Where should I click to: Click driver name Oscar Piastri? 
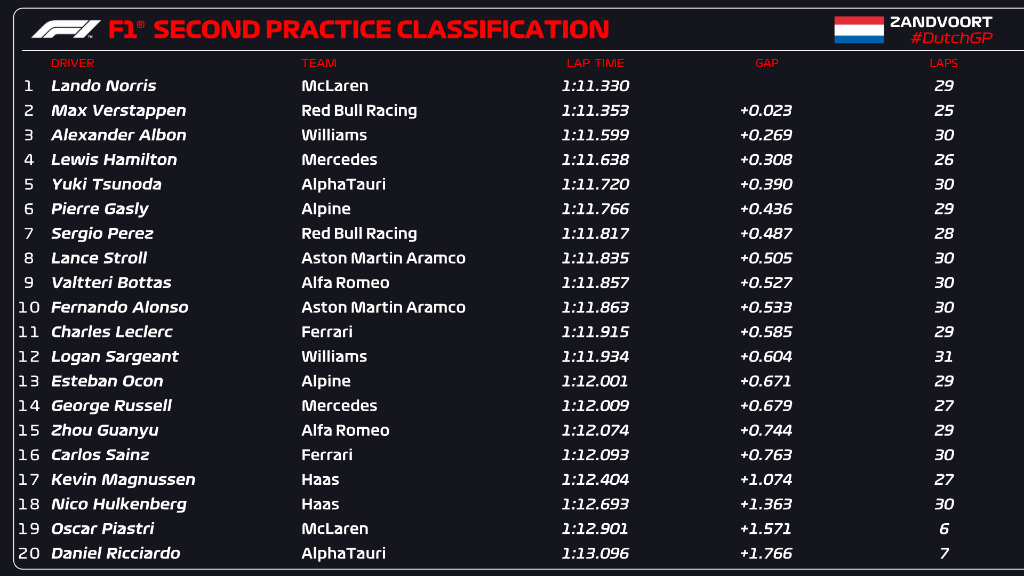point(103,528)
